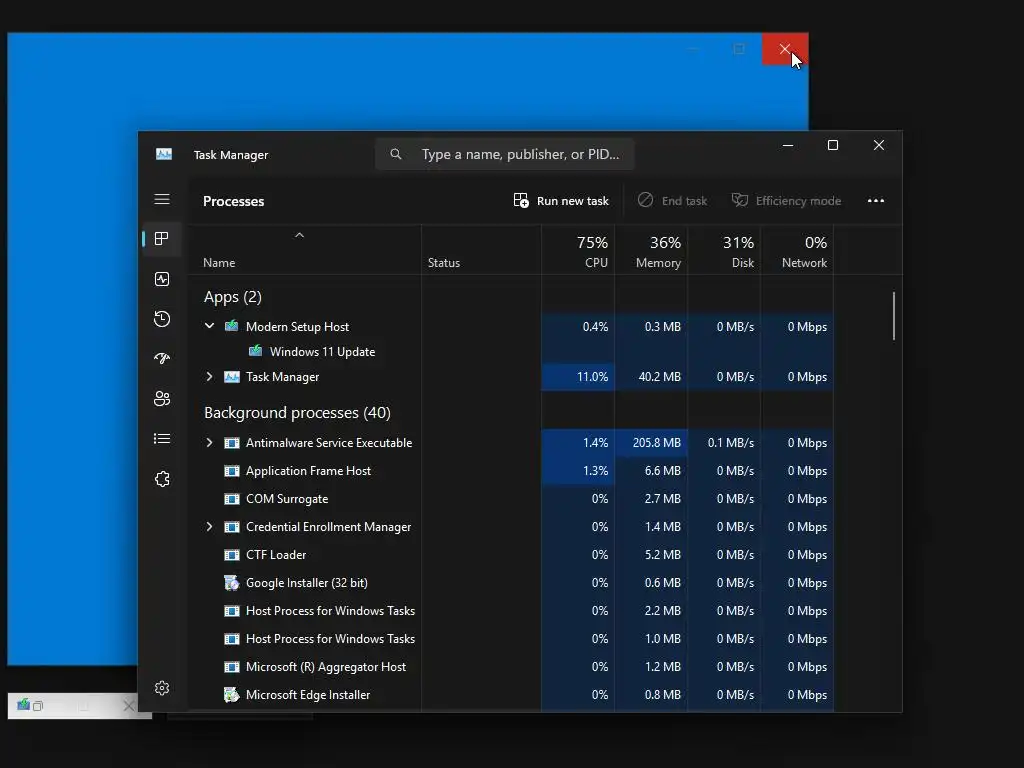This screenshot has width=1024, height=768.
Task: Select the CTF Loader process row
Action: [511, 554]
